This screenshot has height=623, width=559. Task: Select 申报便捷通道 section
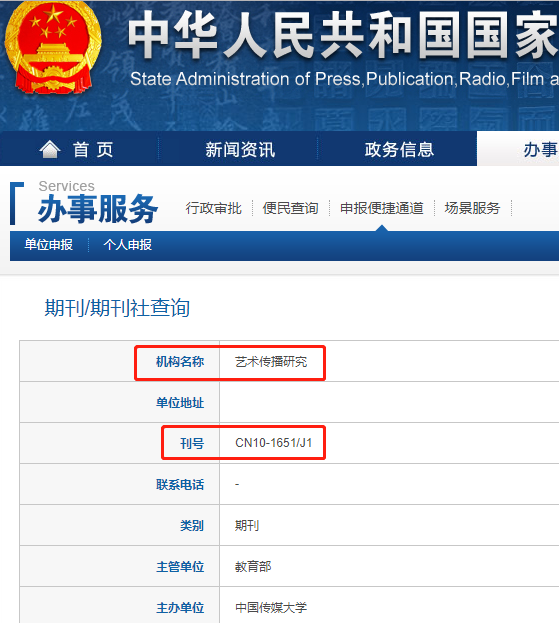[x=382, y=208]
